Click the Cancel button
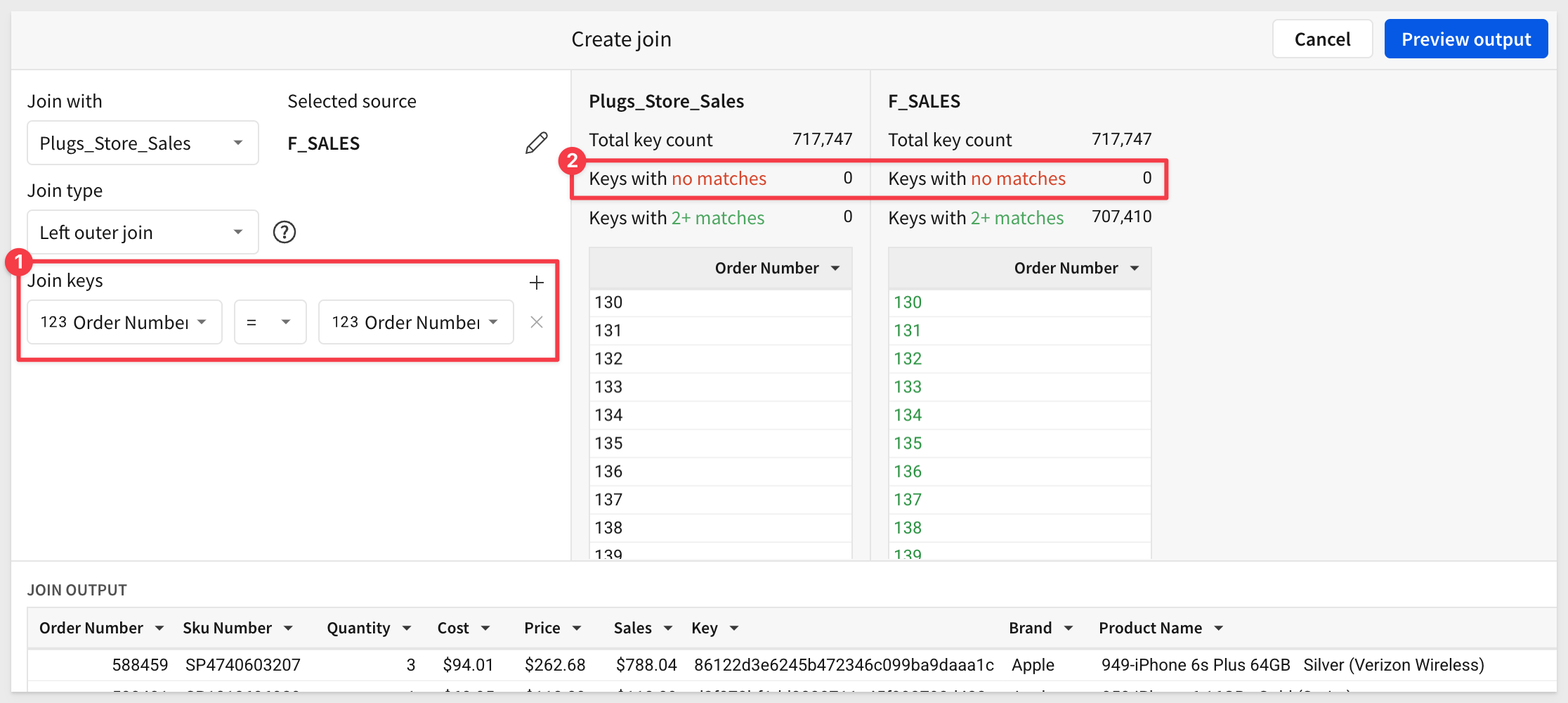The image size is (1568, 703). pos(1321,39)
